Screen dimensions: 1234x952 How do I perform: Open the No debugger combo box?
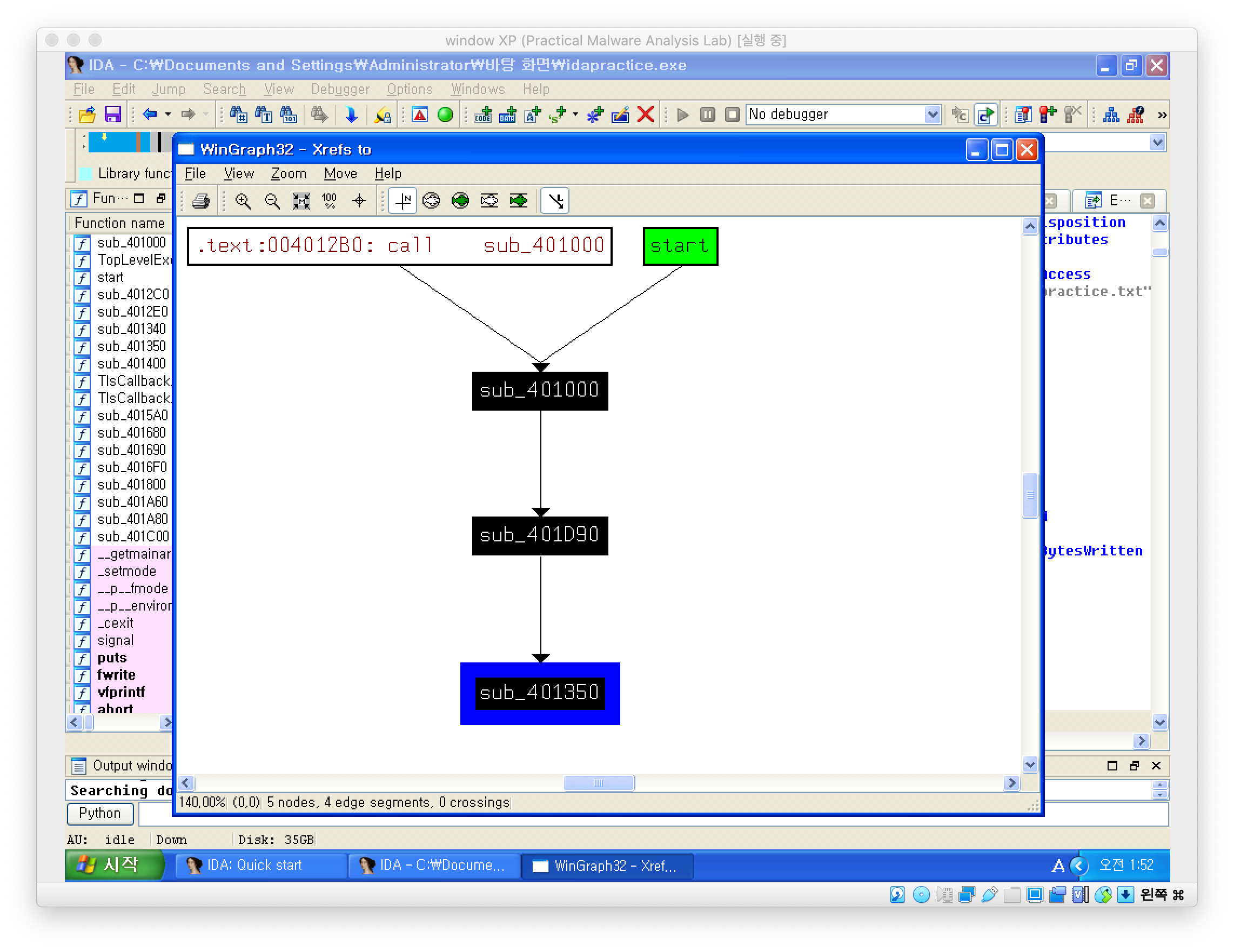pos(843,115)
